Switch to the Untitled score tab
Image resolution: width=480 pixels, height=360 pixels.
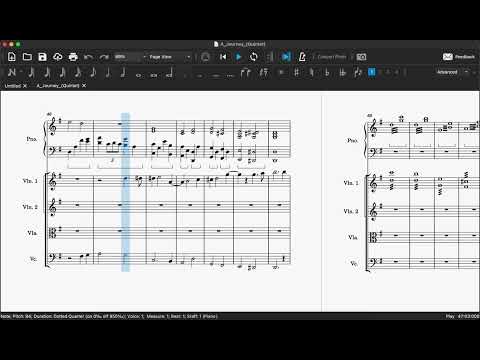point(13,86)
